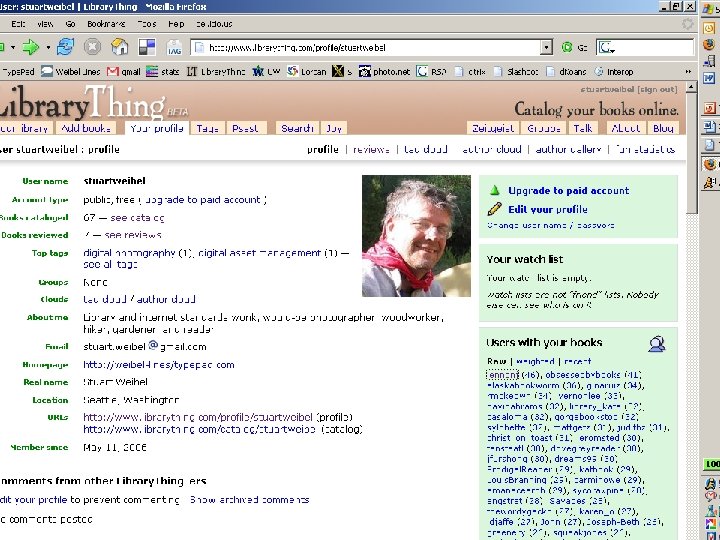Open the author gallery link

(568, 149)
